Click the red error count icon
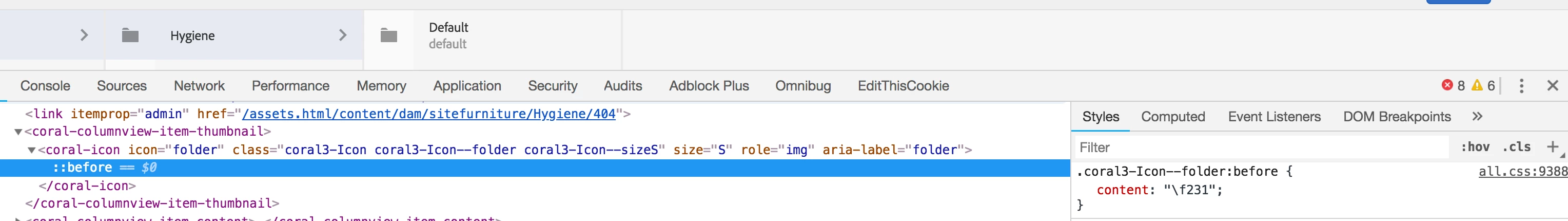 (1447, 85)
